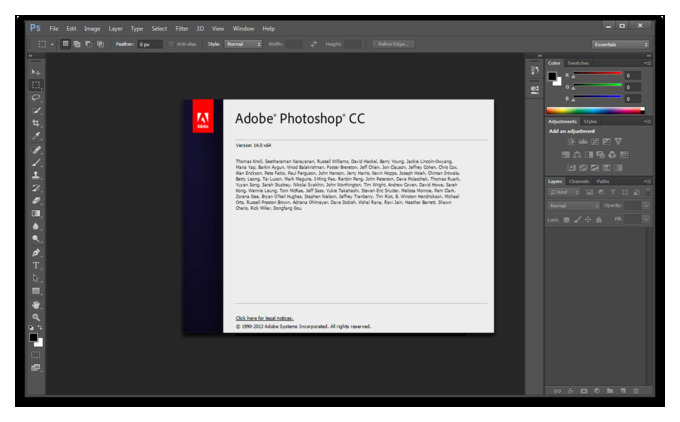This screenshot has width=680, height=422.
Task: Open the Essentials workspace dropdown
Action: 620,44
